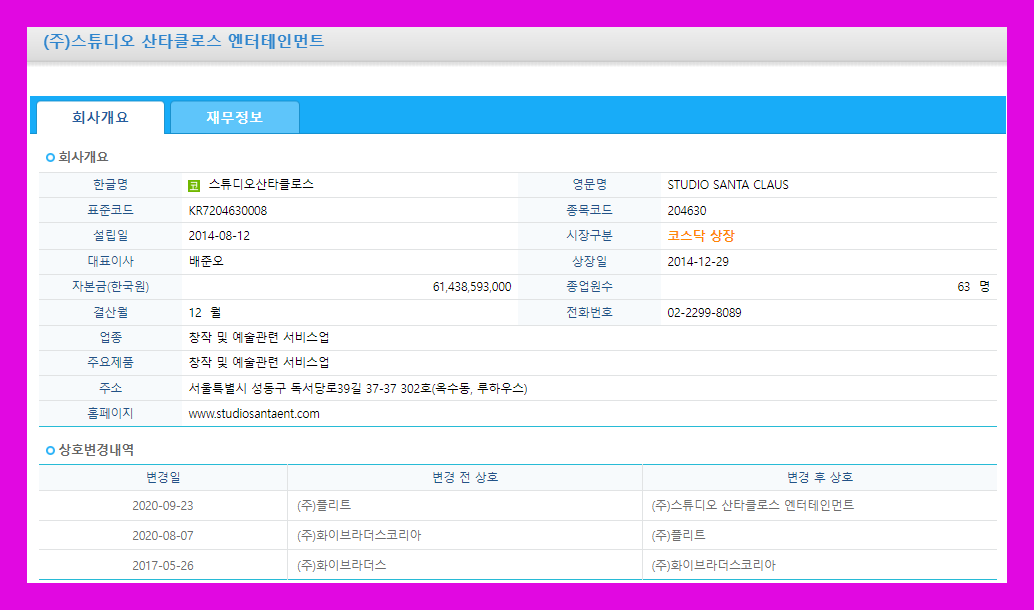Select the page title (주)스튜디오 산타클로스 엔터테인먼트
The height and width of the screenshot is (610, 1034).
(184, 41)
